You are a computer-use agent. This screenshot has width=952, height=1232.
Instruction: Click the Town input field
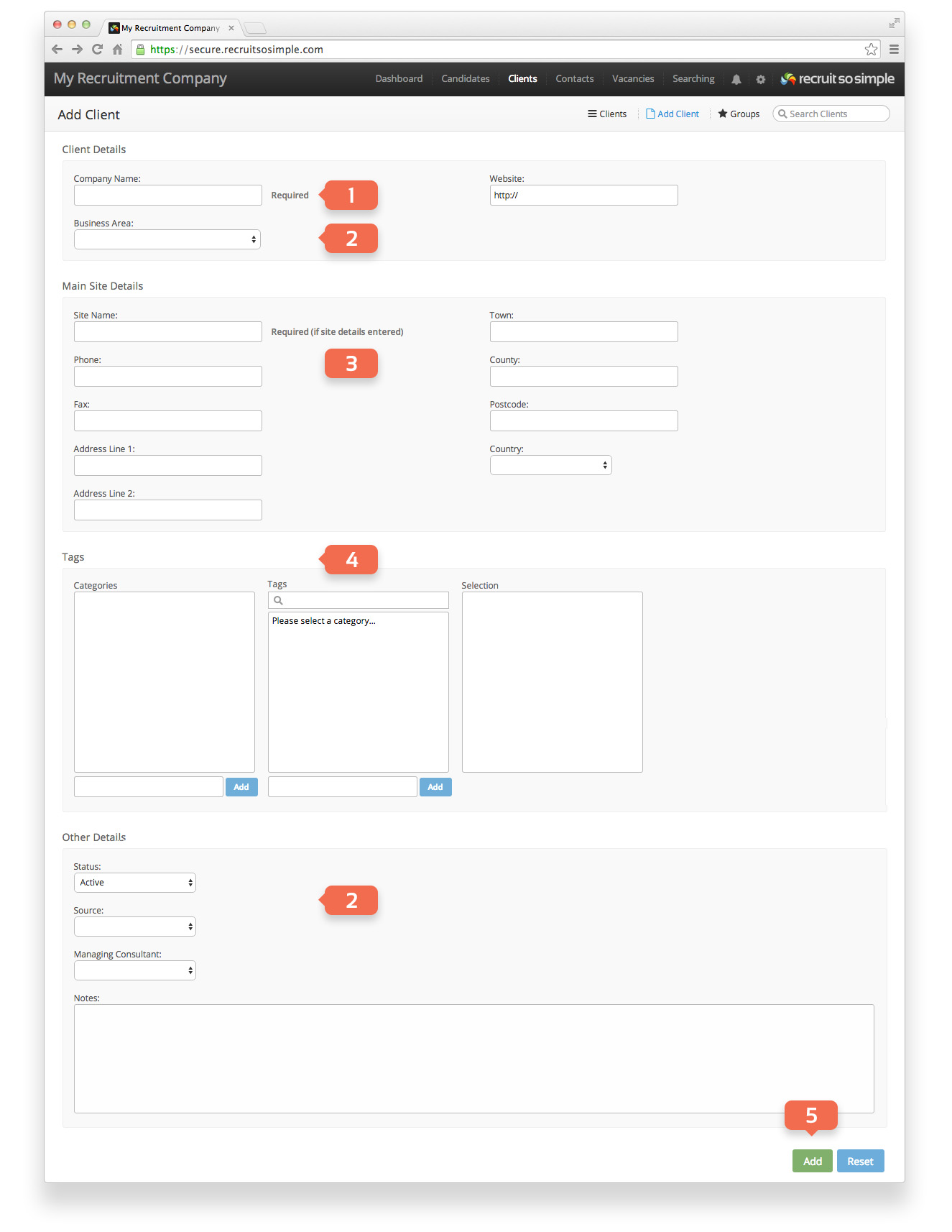point(584,332)
